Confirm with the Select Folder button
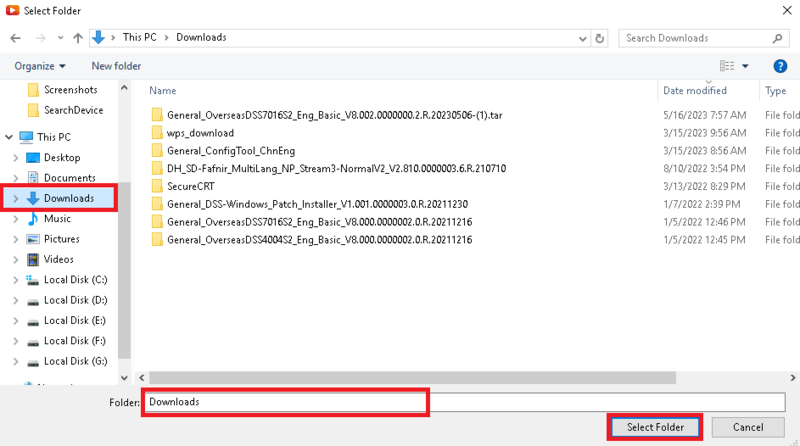800x446 pixels. point(655,428)
